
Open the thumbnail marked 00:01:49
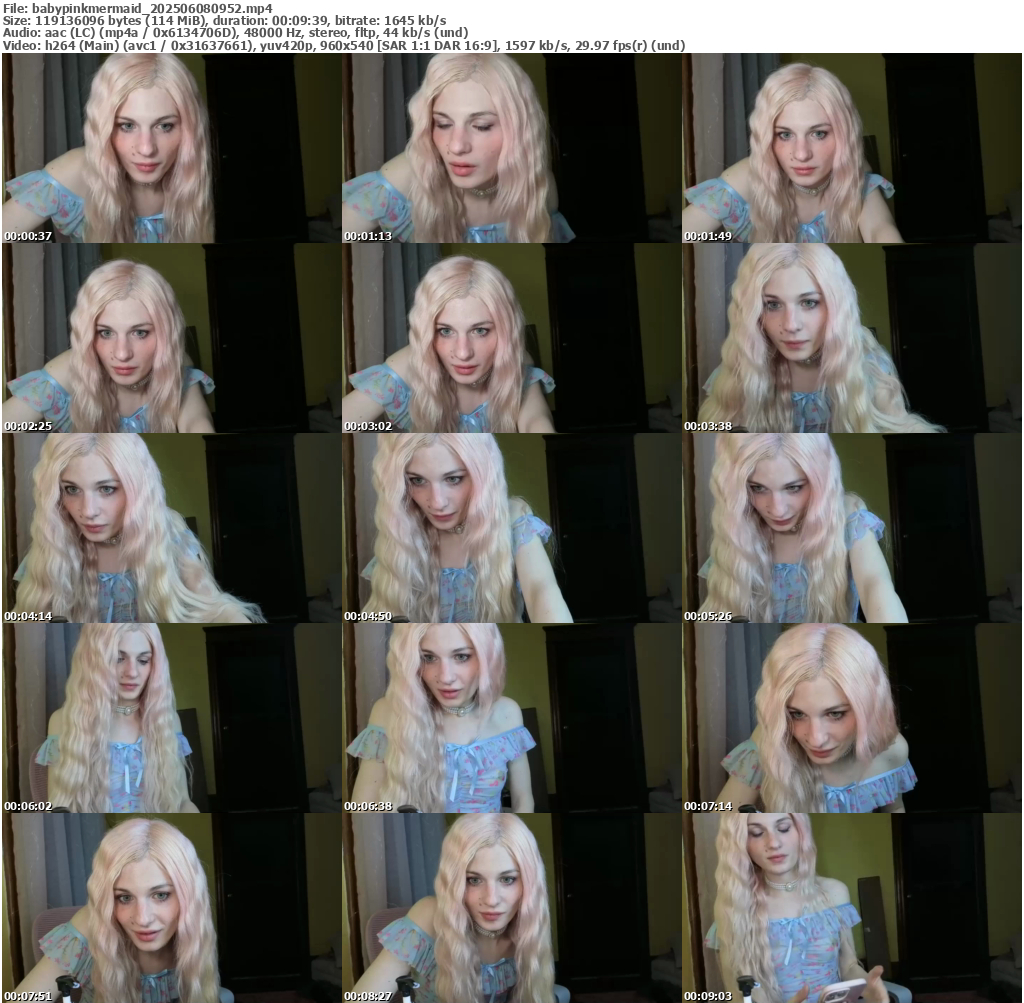click(x=852, y=148)
